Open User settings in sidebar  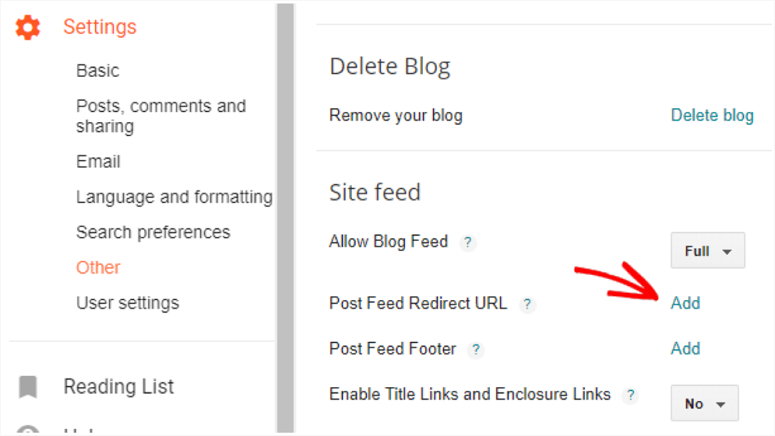pyautogui.click(x=128, y=303)
